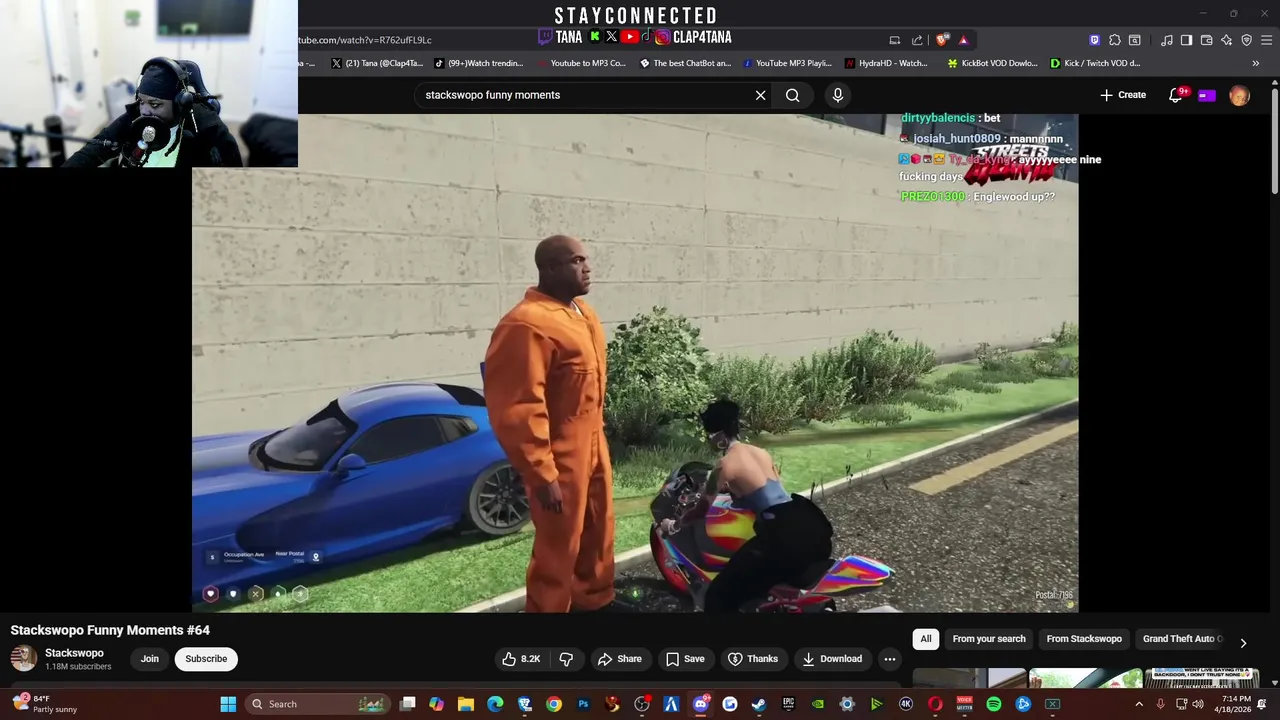Show hidden bookmarks with double chevron
The width and height of the screenshot is (1280, 720).
[1256, 63]
